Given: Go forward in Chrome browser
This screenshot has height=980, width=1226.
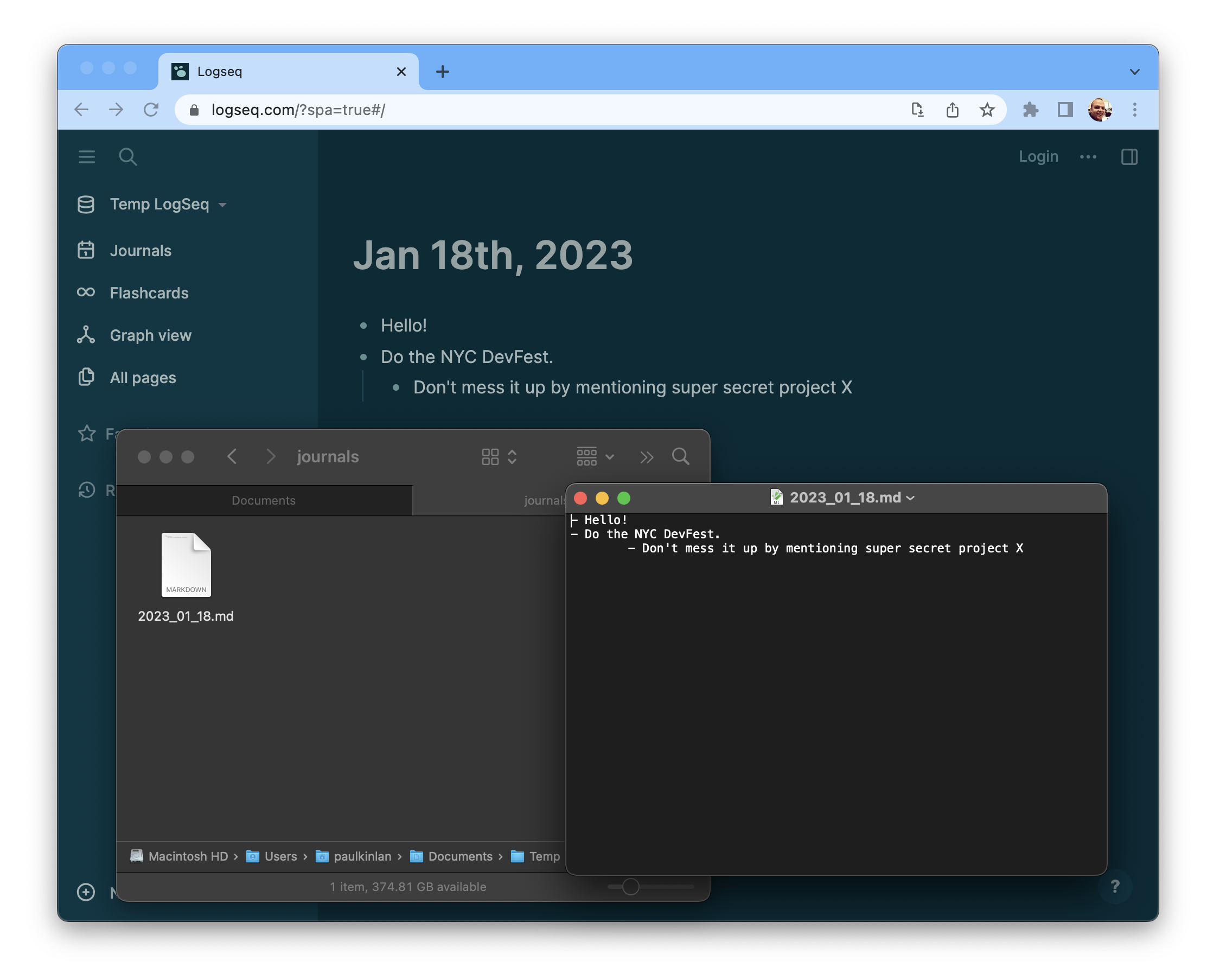Looking at the screenshot, I should click(x=116, y=110).
